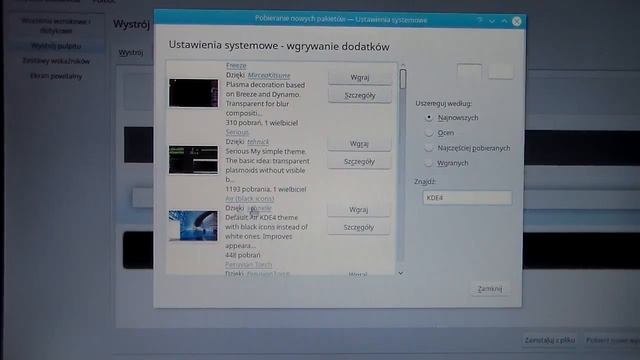
Task: Click the list scrollbar up arrow
Action: tap(403, 65)
